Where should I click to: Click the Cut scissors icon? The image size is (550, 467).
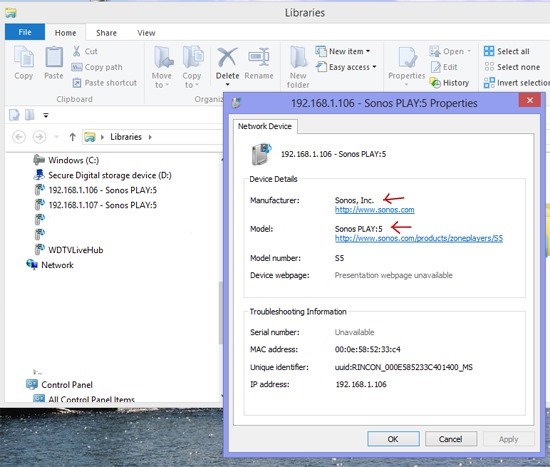(76, 51)
